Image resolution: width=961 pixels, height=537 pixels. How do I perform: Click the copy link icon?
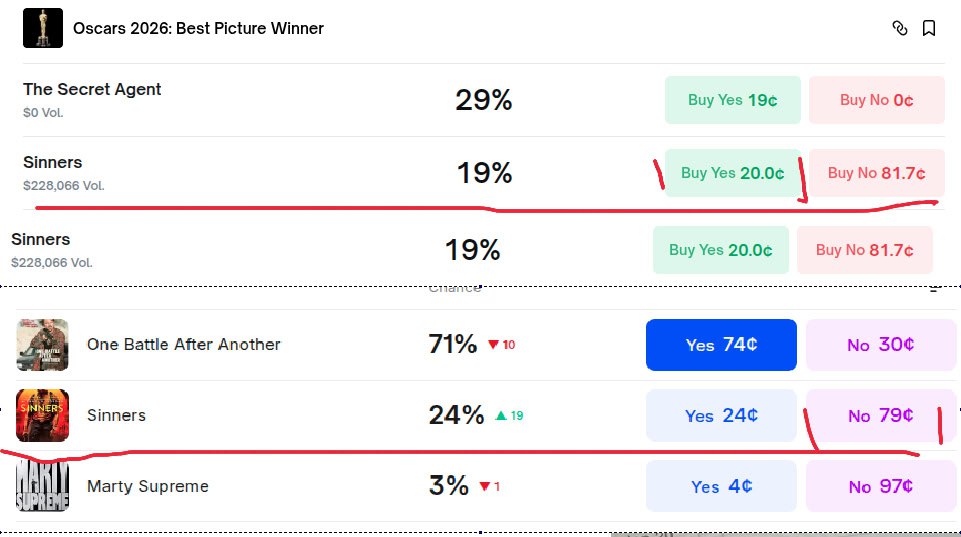(899, 28)
